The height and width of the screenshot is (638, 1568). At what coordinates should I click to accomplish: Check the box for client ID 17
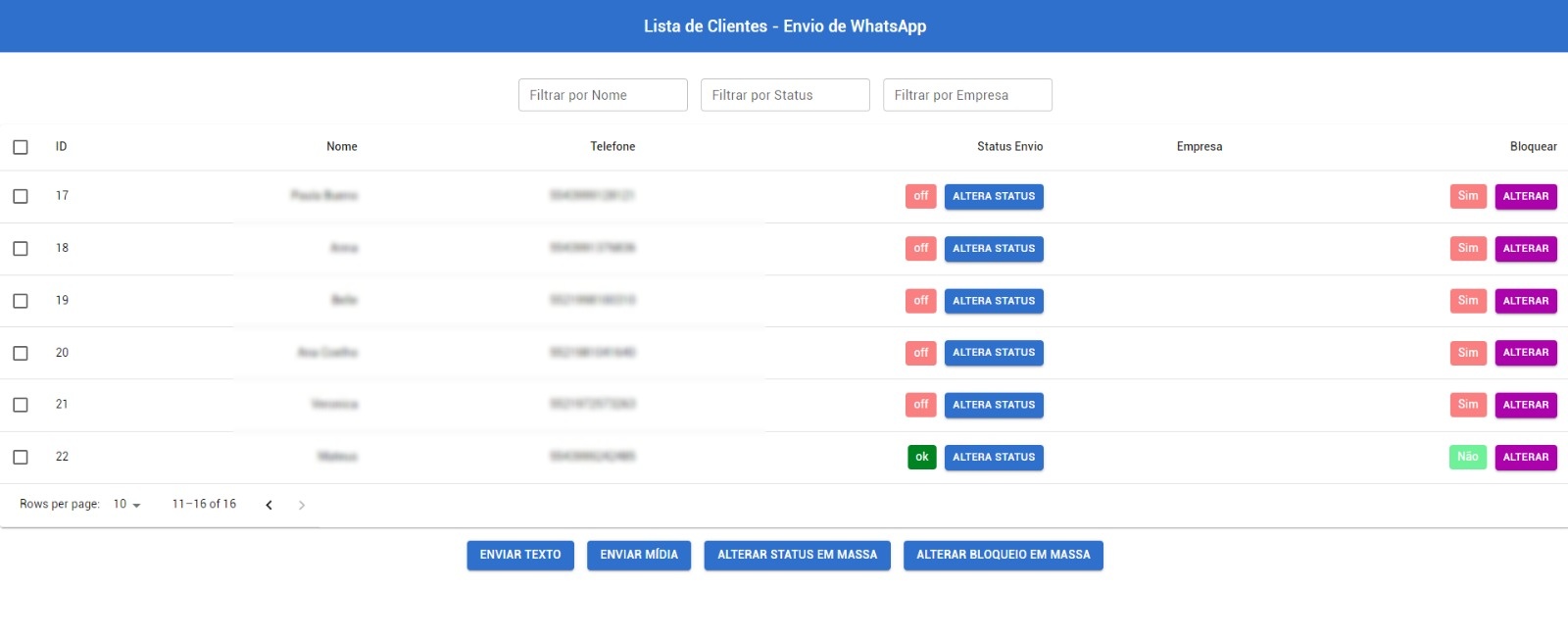[21, 196]
